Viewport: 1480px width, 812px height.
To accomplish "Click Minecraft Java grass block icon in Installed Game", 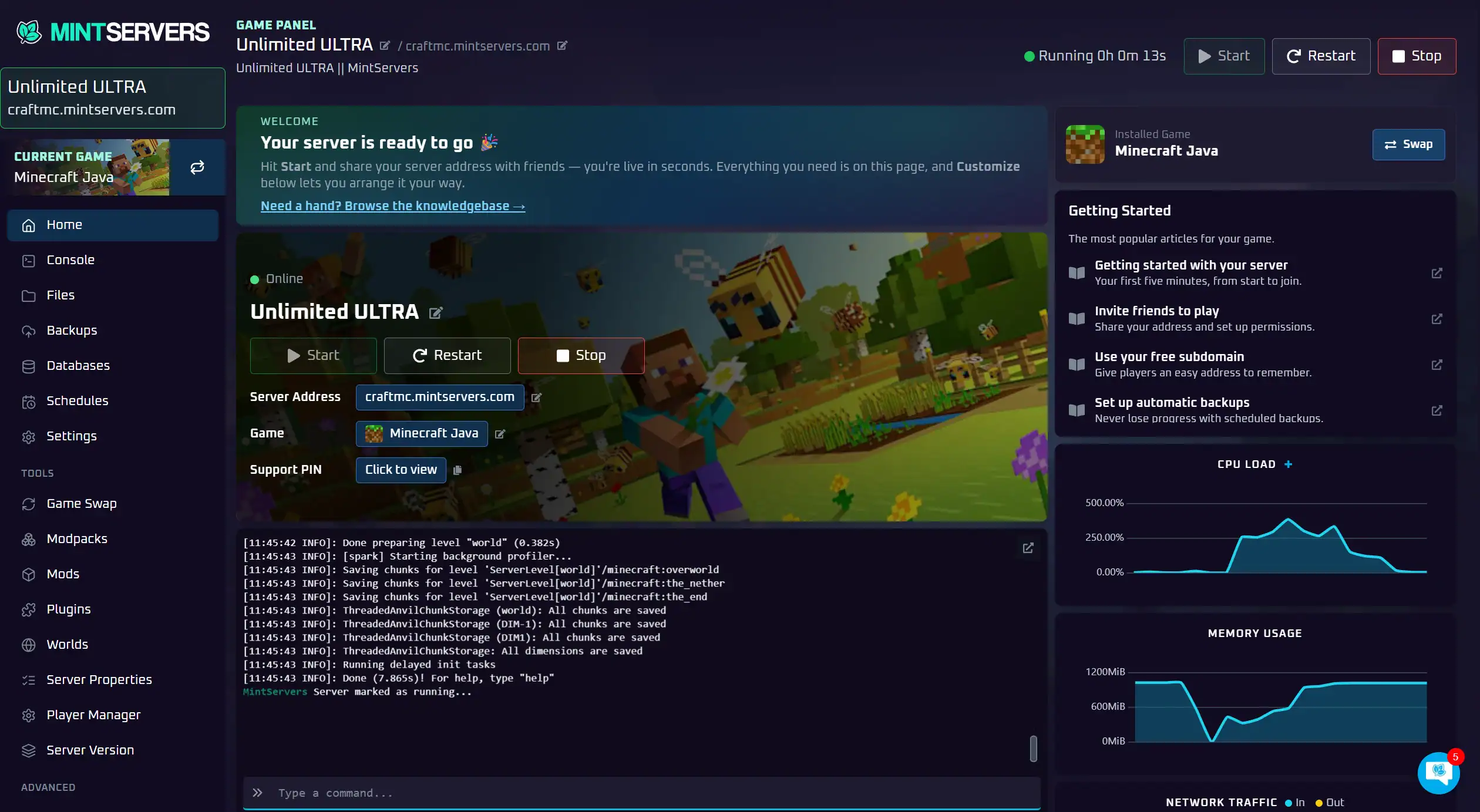I will pyautogui.click(x=1085, y=144).
